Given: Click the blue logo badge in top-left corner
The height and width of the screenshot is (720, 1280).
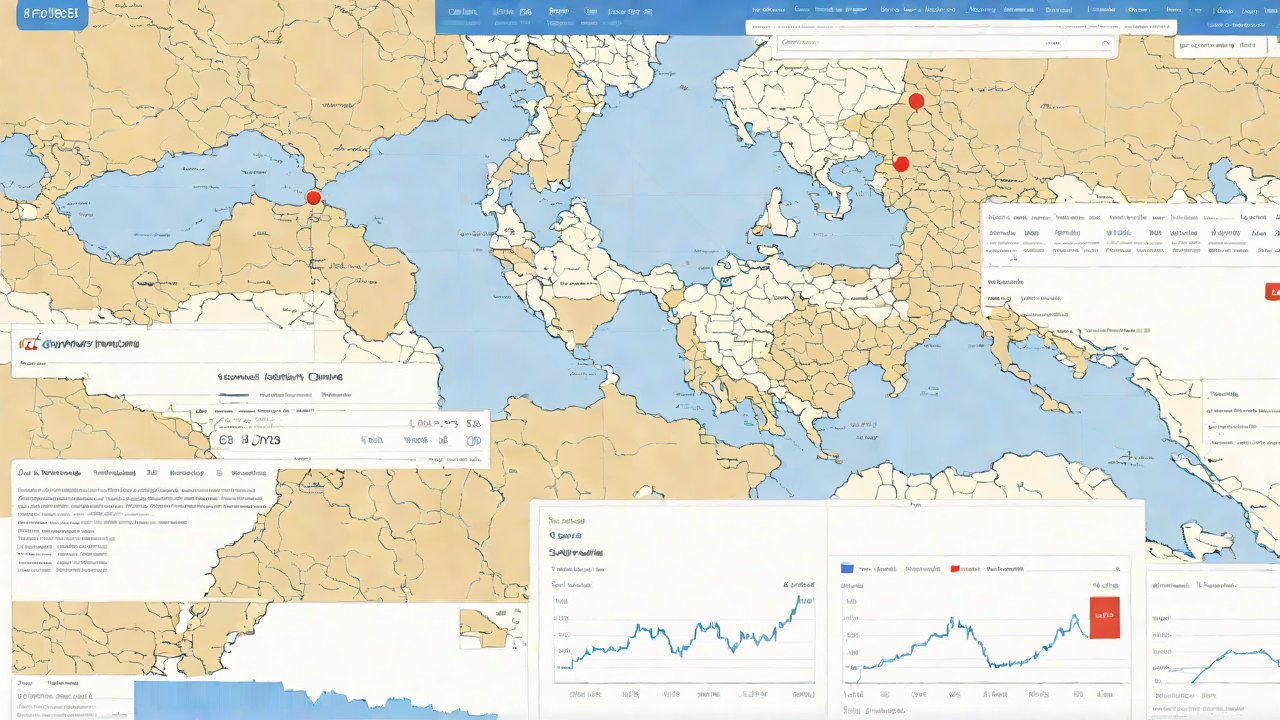Looking at the screenshot, I should pyautogui.click(x=45, y=15).
